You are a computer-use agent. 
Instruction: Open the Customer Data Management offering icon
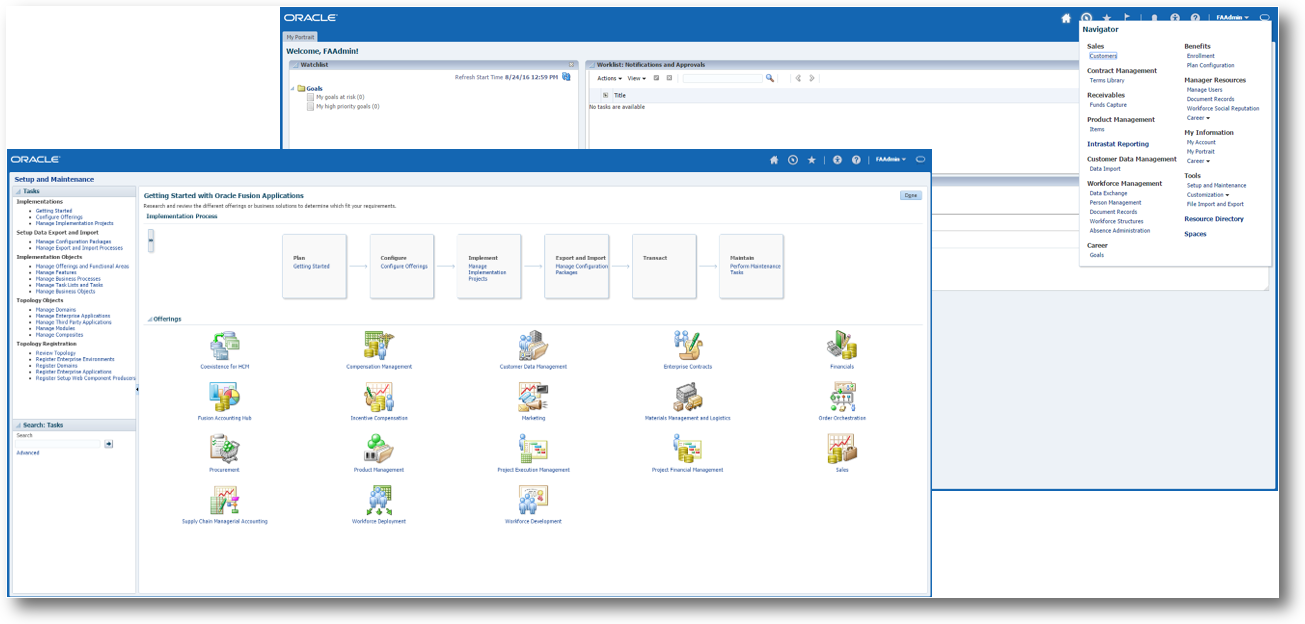point(533,346)
